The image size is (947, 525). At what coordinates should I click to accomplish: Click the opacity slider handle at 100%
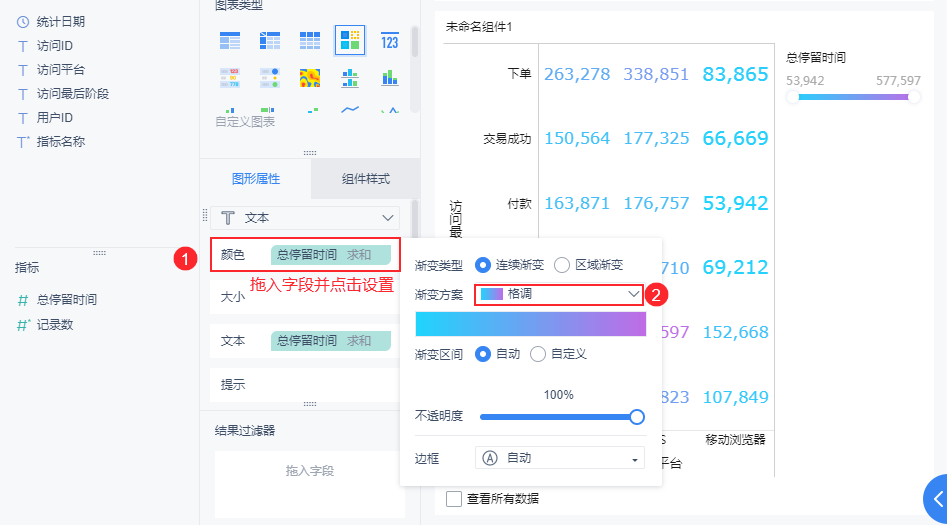(x=637, y=417)
